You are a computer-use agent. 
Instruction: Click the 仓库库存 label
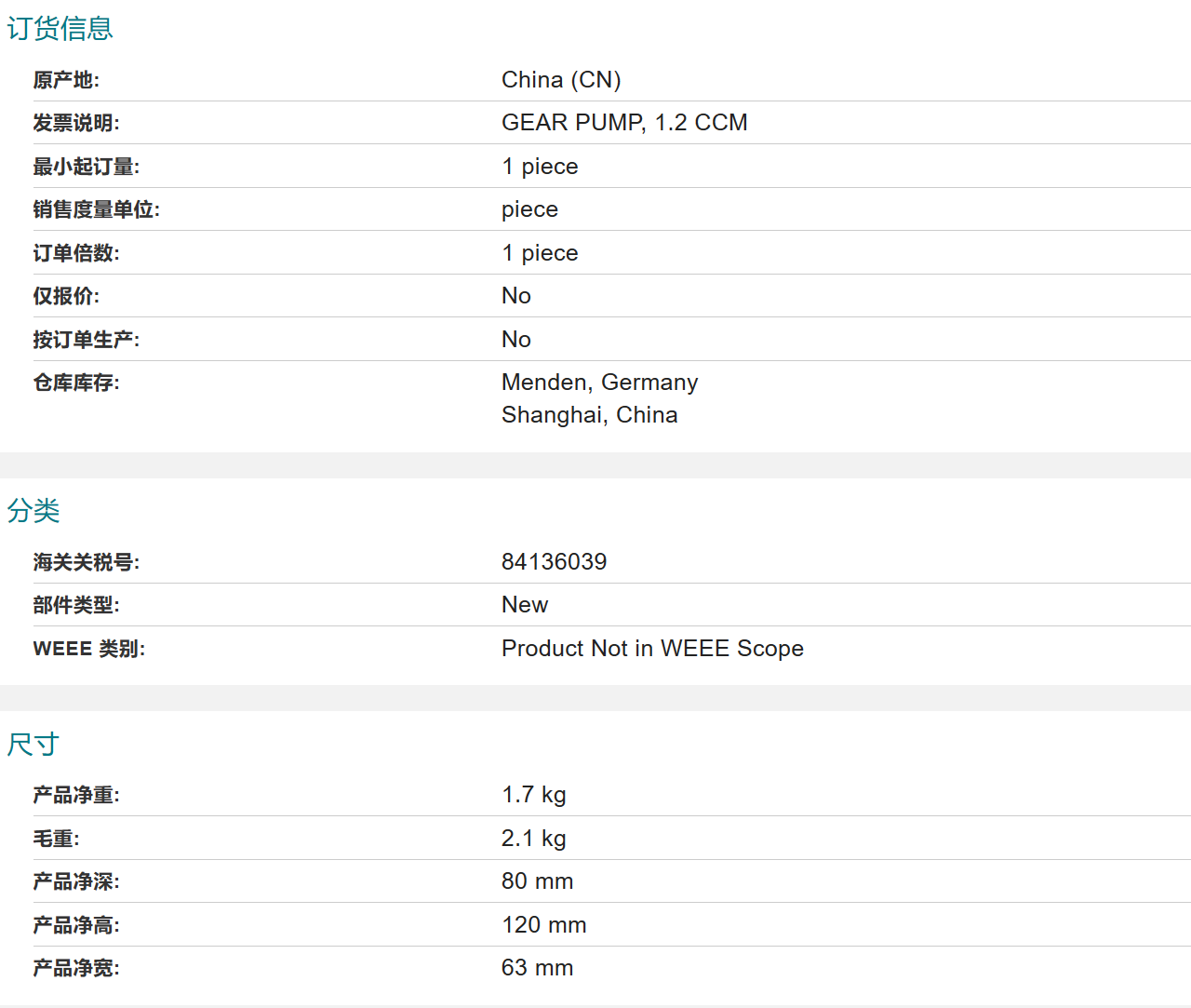pyautogui.click(x=76, y=383)
